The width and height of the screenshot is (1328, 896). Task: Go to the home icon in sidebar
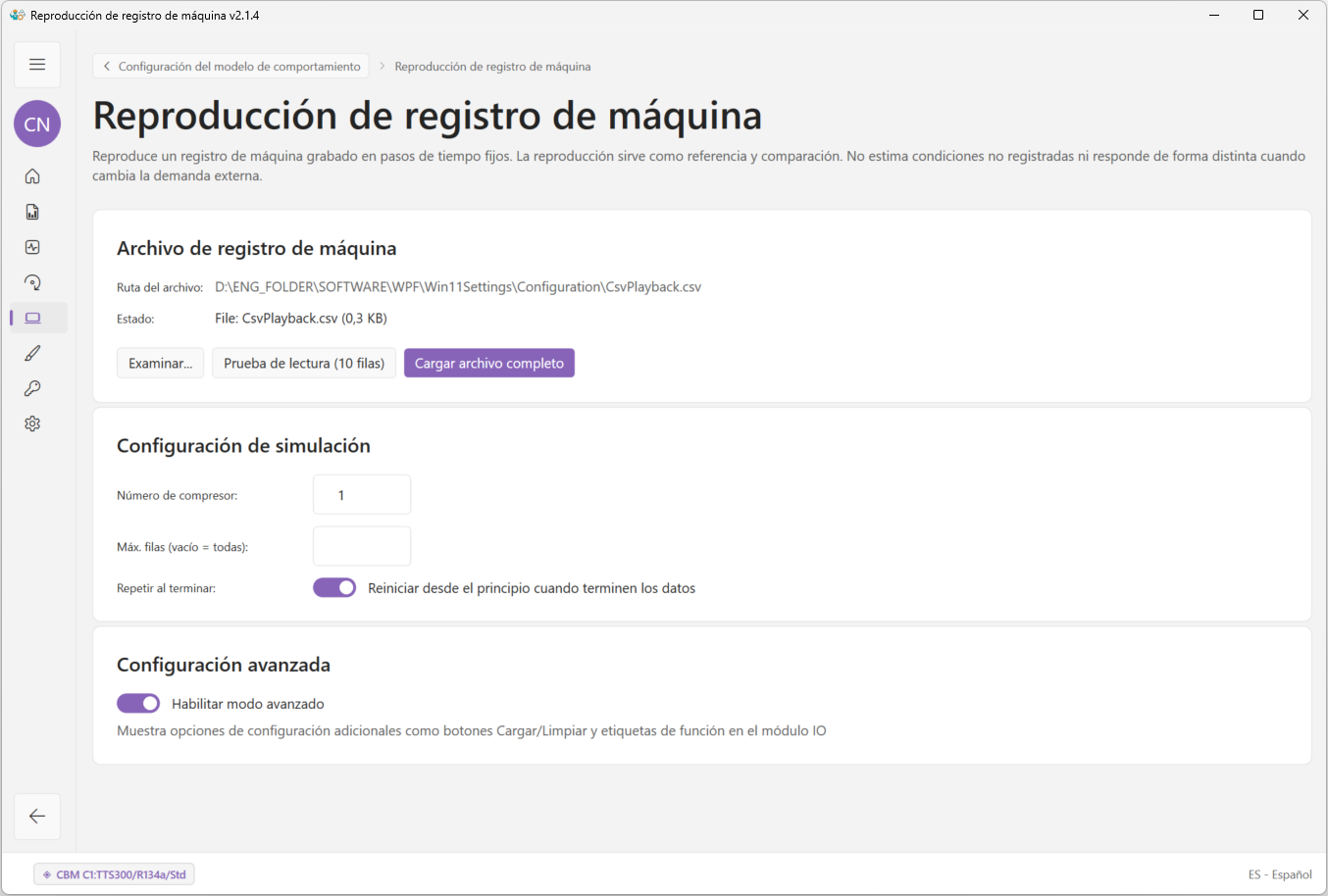coord(32,176)
